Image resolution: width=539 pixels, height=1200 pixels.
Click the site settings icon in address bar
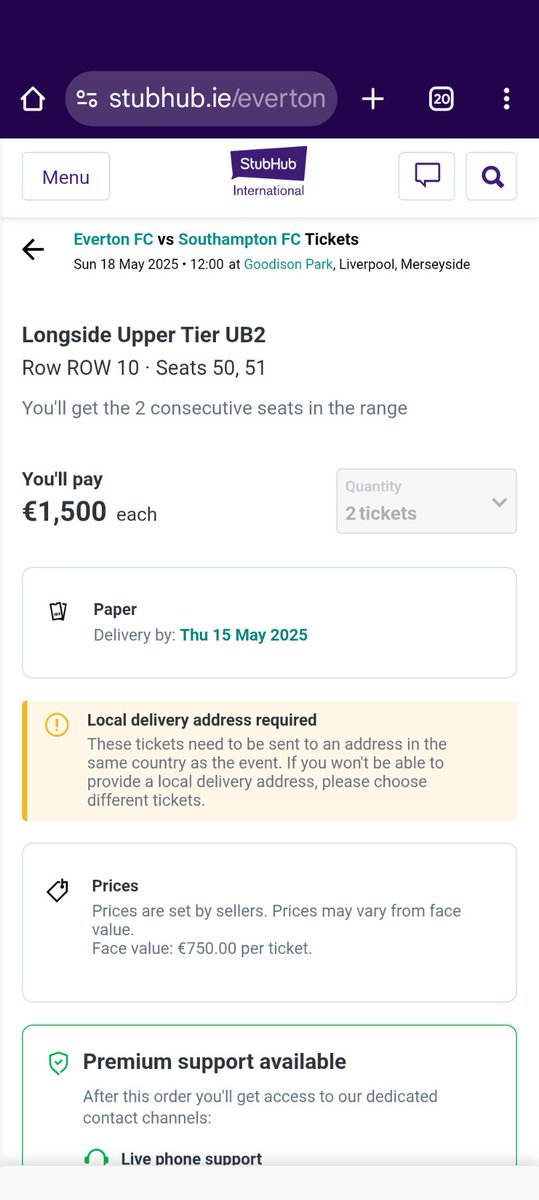pyautogui.click(x=87, y=99)
